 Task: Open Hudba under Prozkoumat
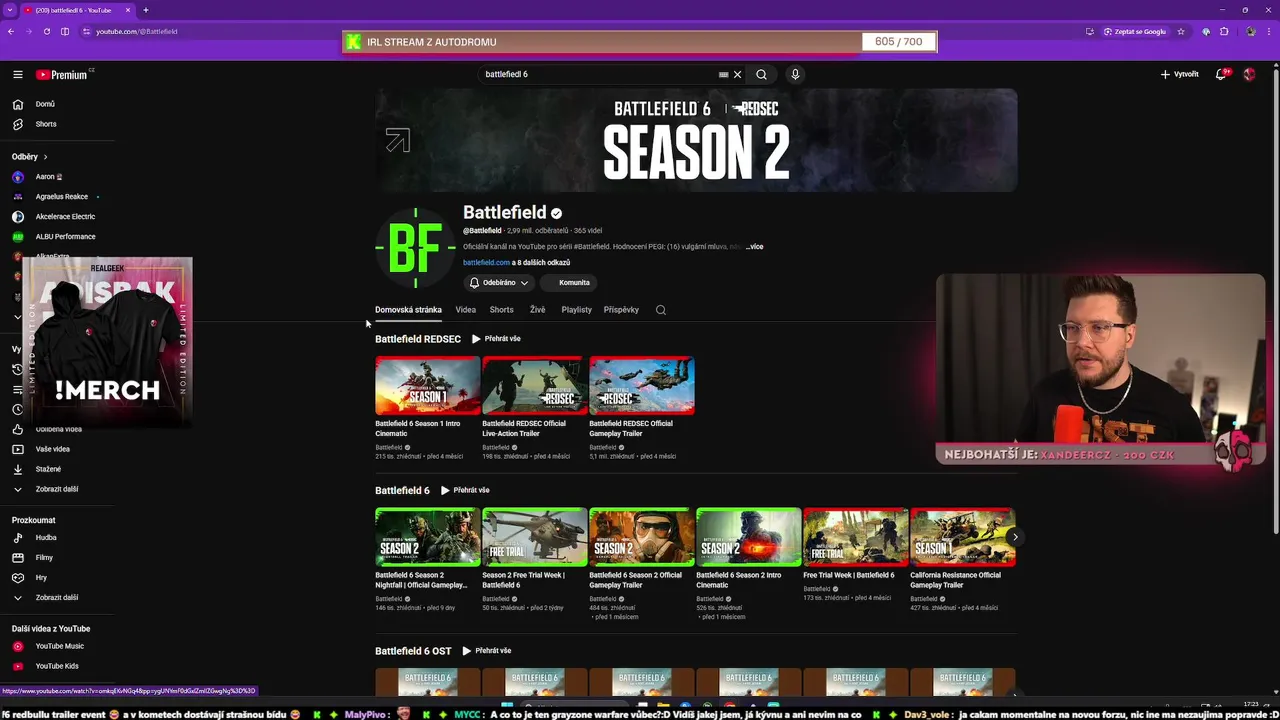[x=45, y=538]
